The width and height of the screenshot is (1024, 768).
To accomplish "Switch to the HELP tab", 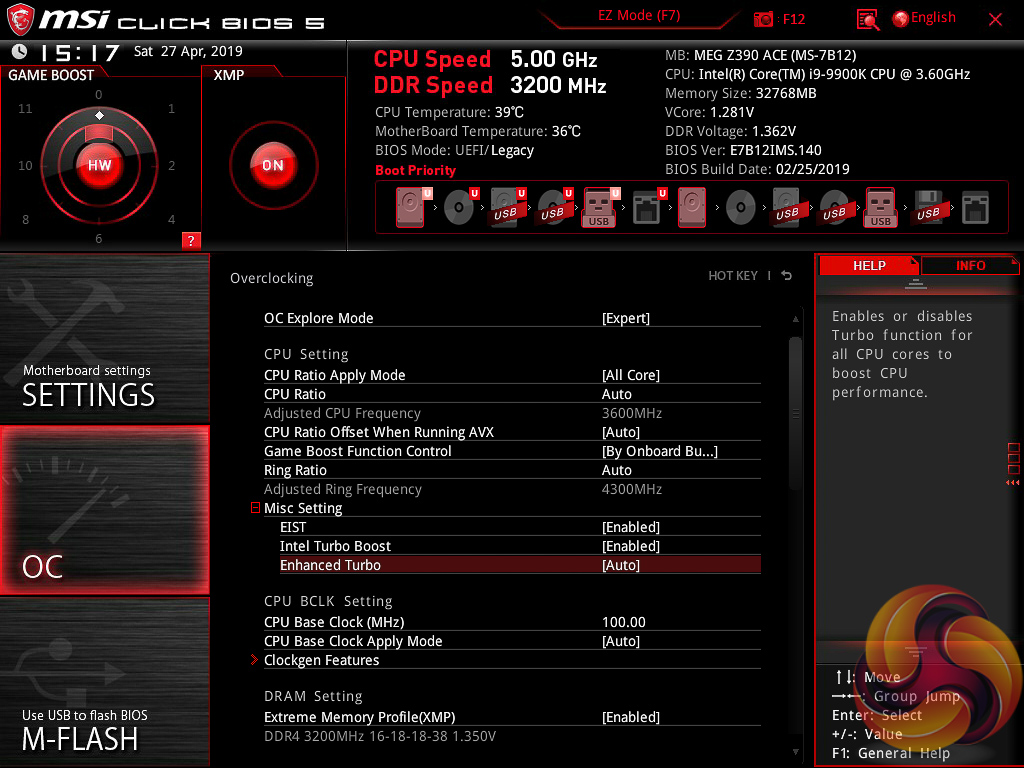I will click(x=869, y=266).
